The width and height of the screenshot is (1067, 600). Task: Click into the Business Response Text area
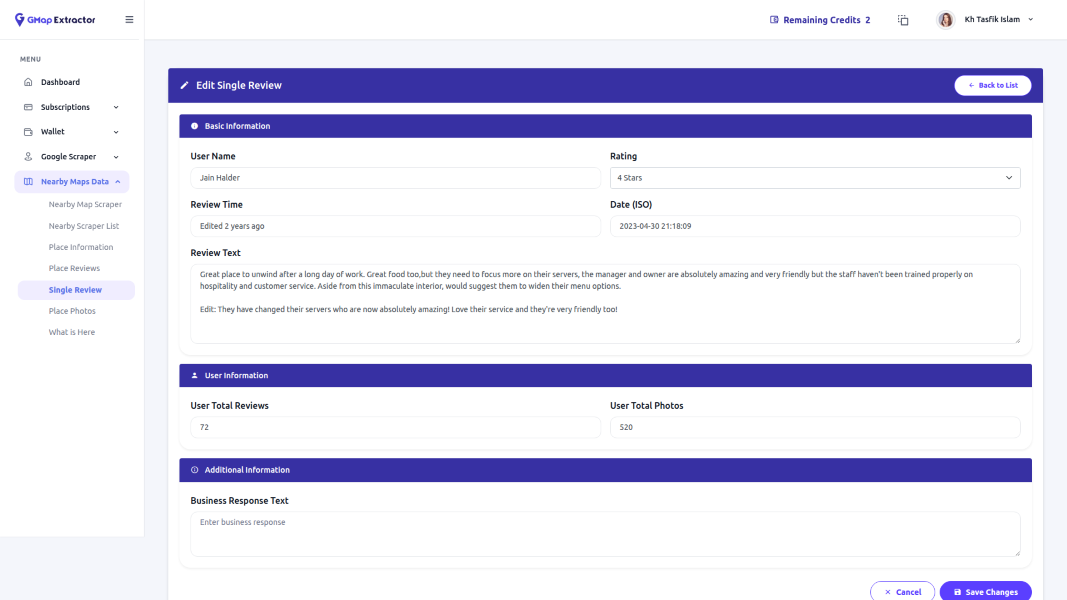coord(604,534)
